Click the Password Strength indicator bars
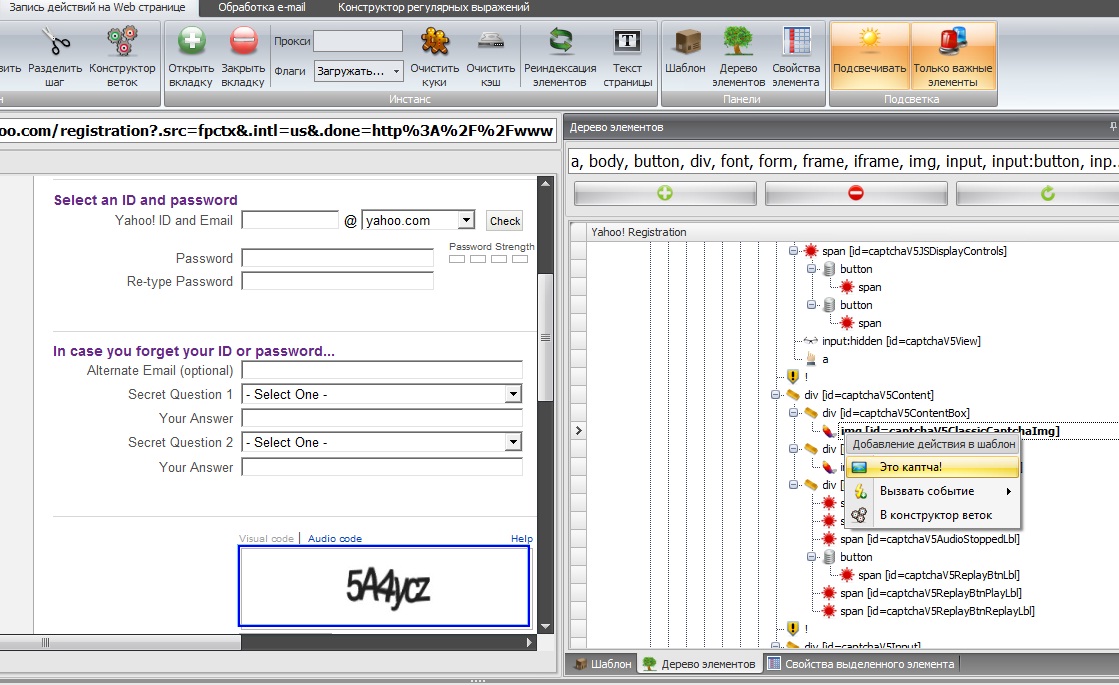The height and width of the screenshot is (685, 1119). [x=488, y=259]
